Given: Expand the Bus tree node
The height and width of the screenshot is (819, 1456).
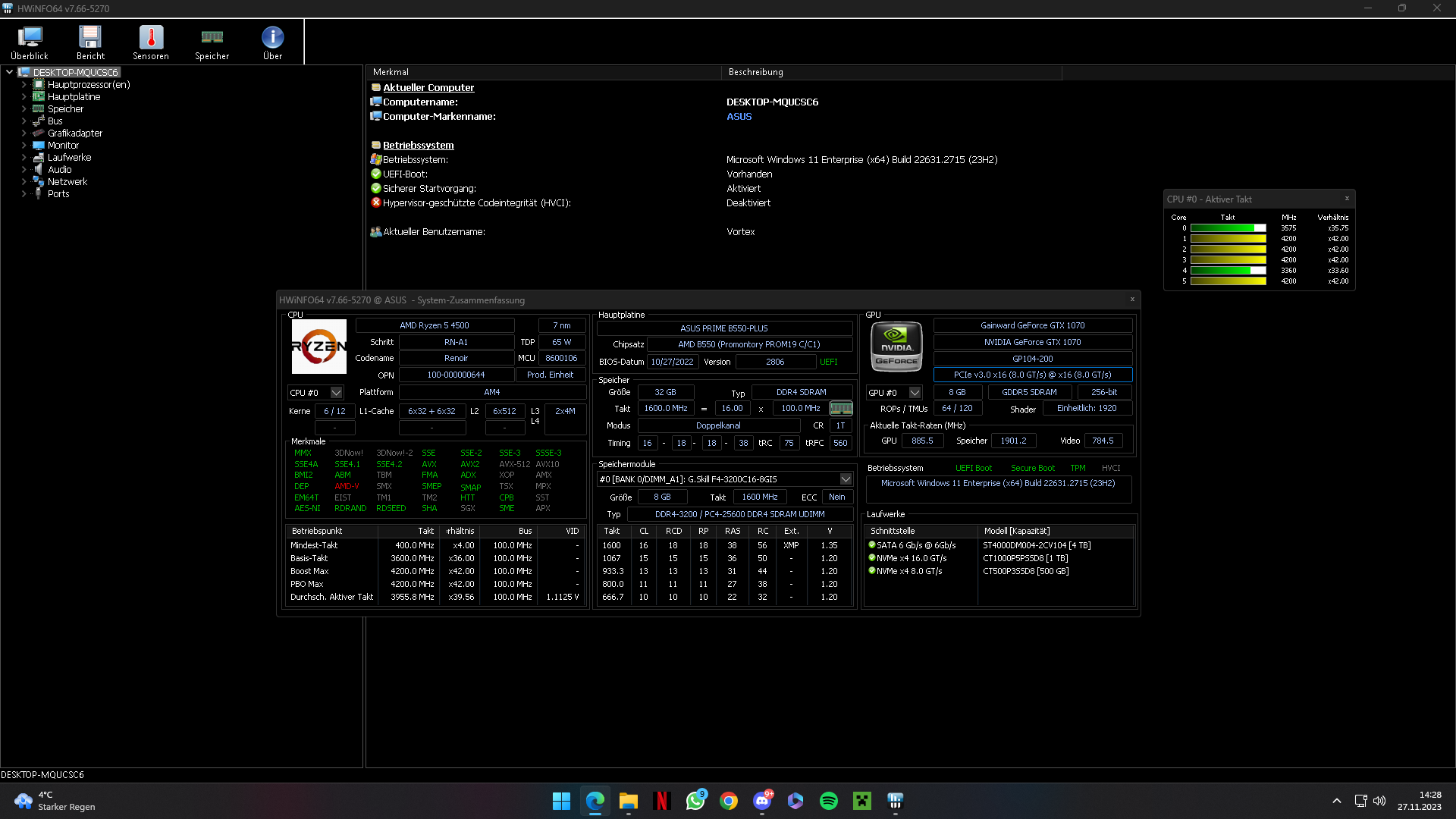Looking at the screenshot, I should [x=24, y=121].
